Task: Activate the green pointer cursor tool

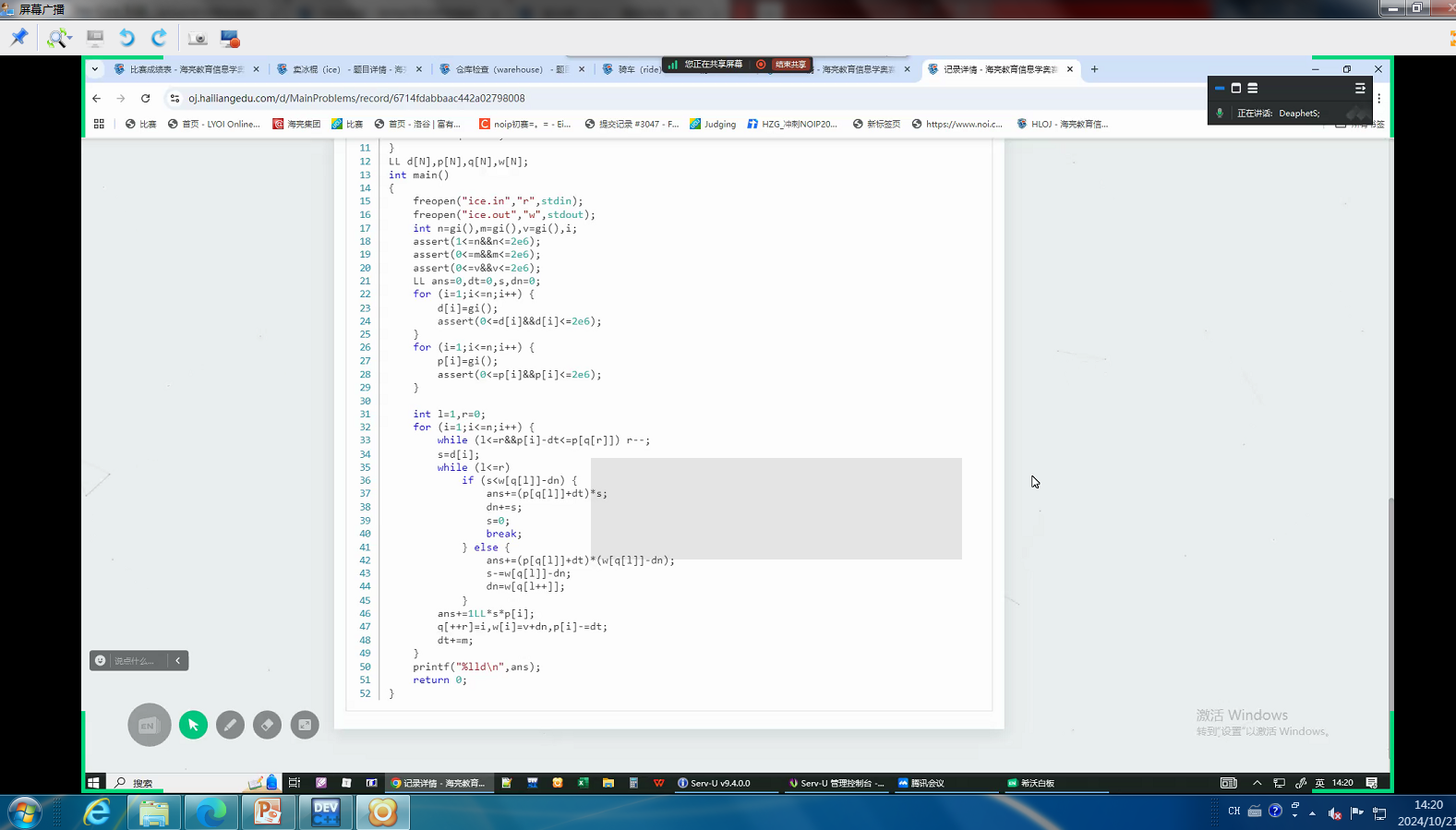Action: click(x=193, y=725)
